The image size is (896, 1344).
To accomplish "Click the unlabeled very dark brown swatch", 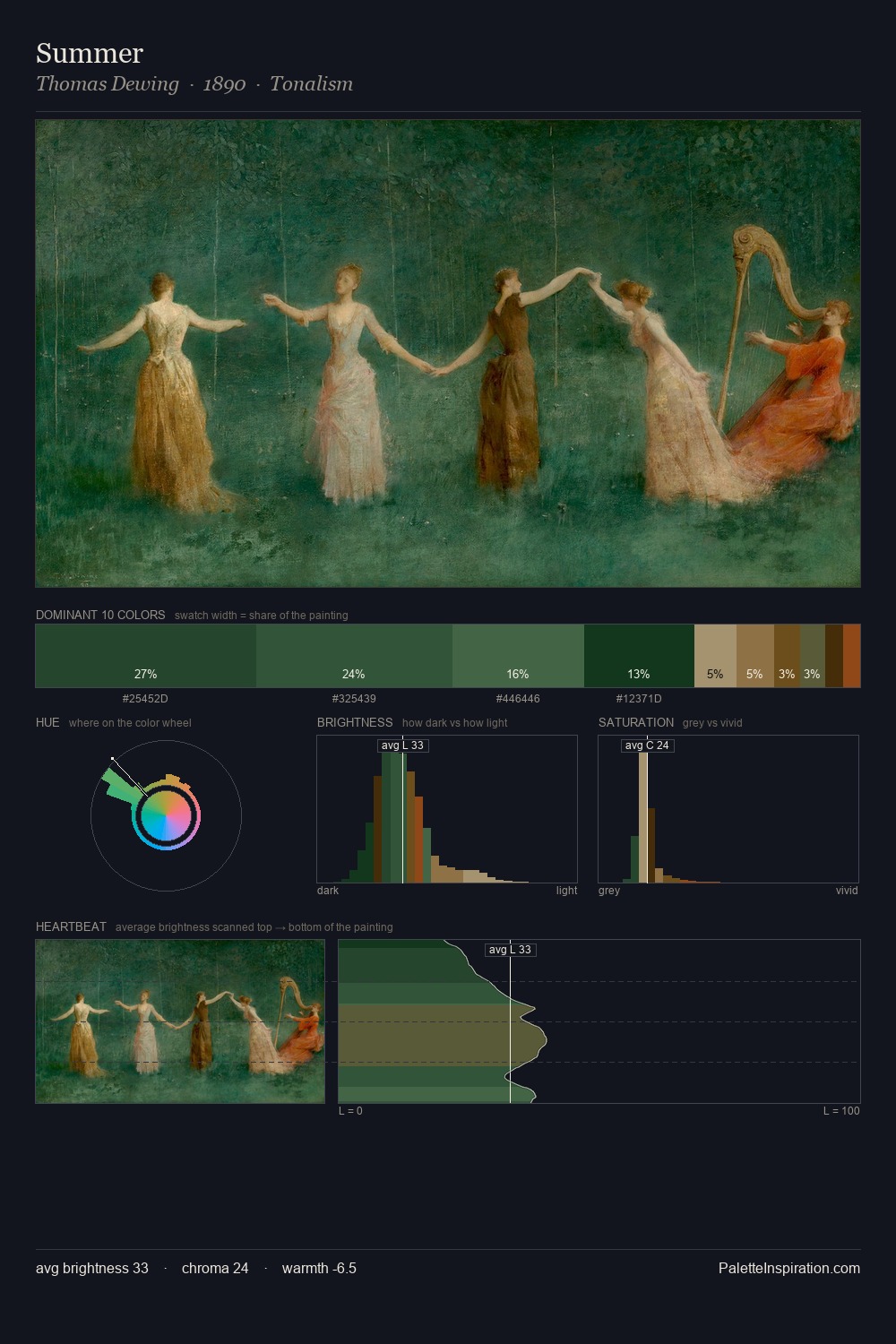I will pyautogui.click(x=834, y=656).
